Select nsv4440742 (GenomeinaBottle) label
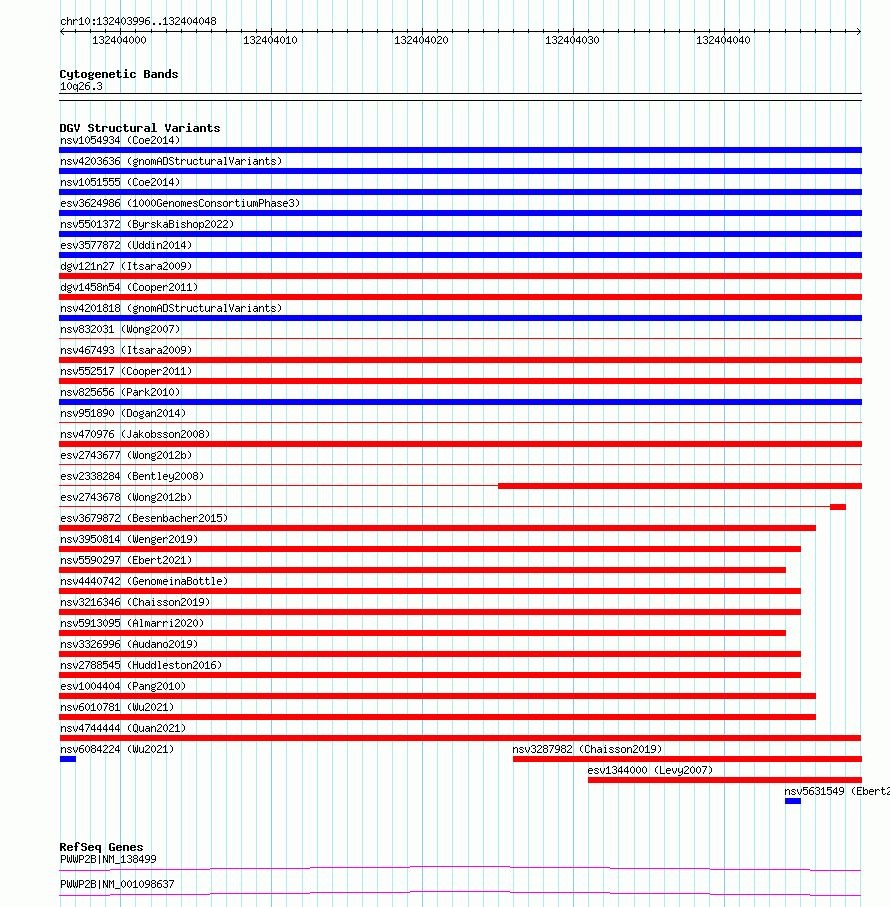This screenshot has width=890, height=907. (x=144, y=581)
